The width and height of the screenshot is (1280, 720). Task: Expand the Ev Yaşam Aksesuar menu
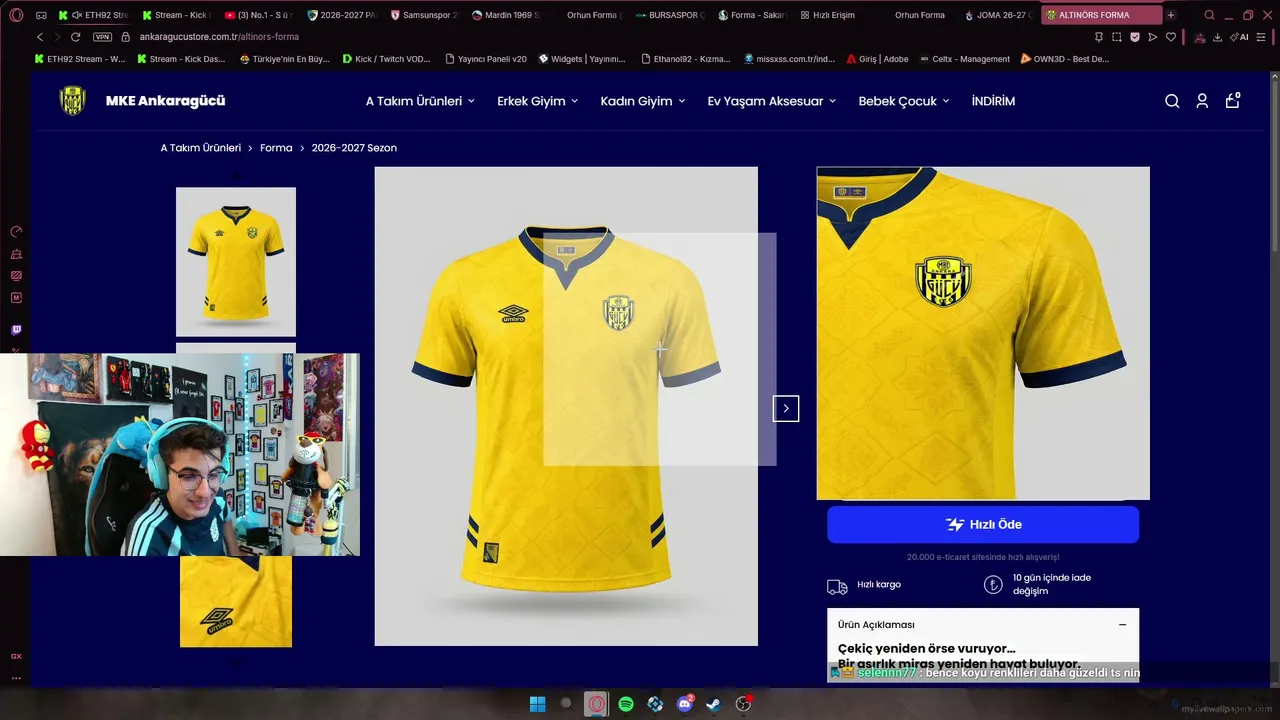click(772, 101)
